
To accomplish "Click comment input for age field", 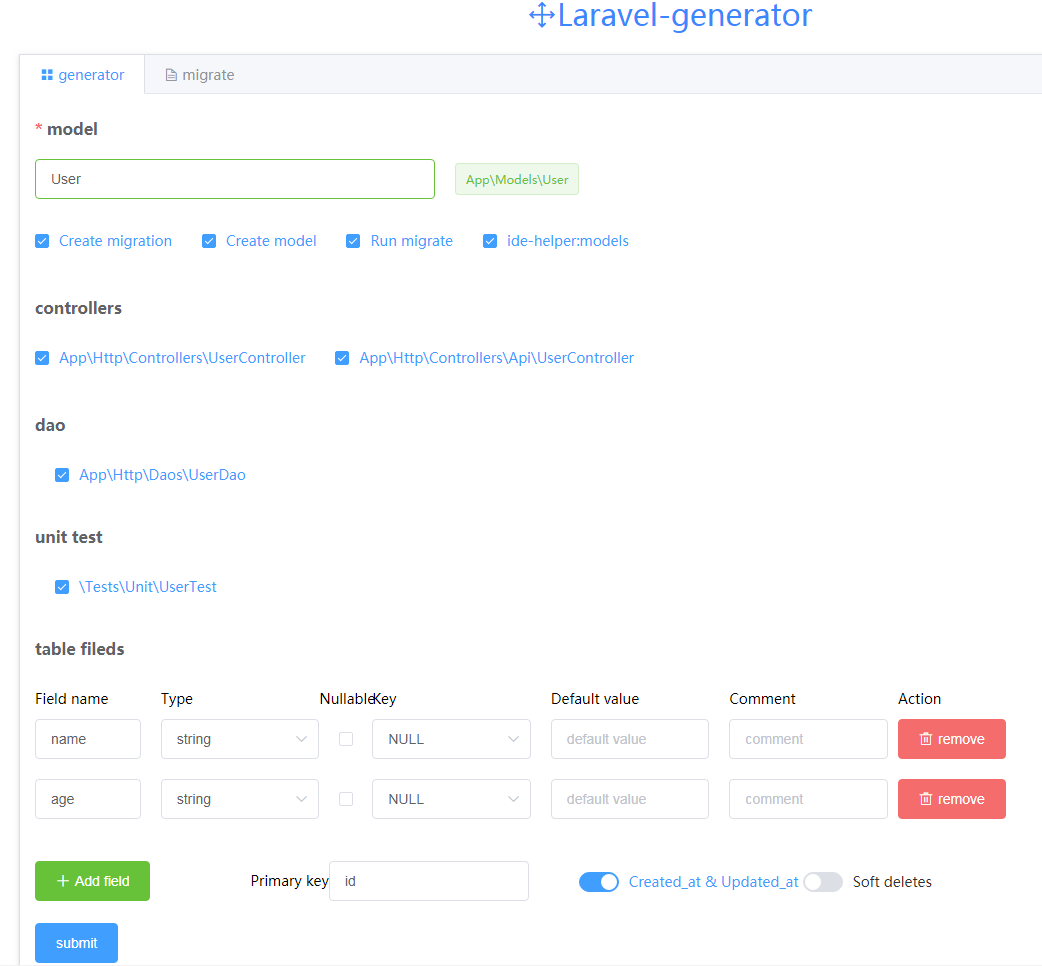I will pyautogui.click(x=808, y=799).
